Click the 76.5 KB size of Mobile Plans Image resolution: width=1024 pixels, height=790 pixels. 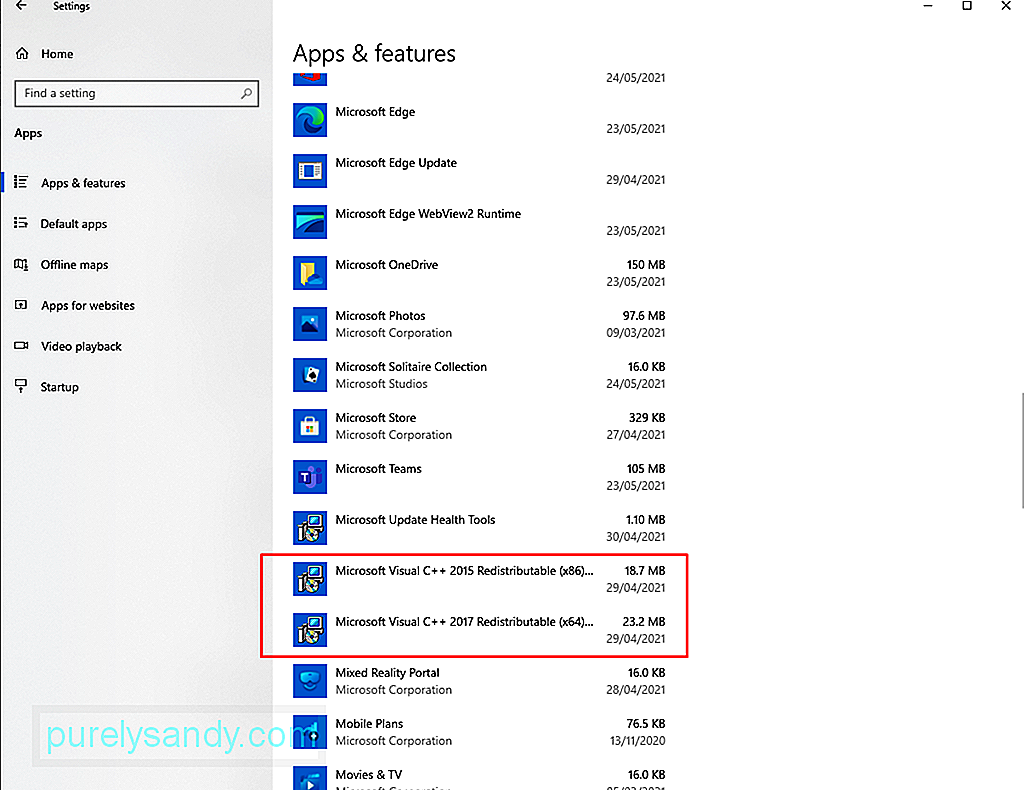[x=645, y=723]
